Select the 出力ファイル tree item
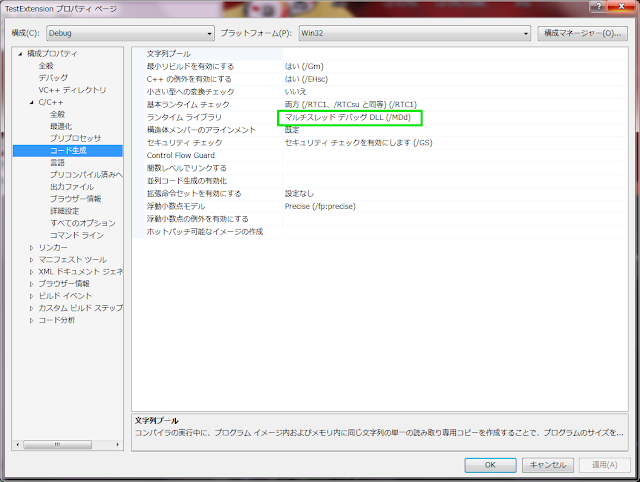The width and height of the screenshot is (640, 482). tap(72, 187)
